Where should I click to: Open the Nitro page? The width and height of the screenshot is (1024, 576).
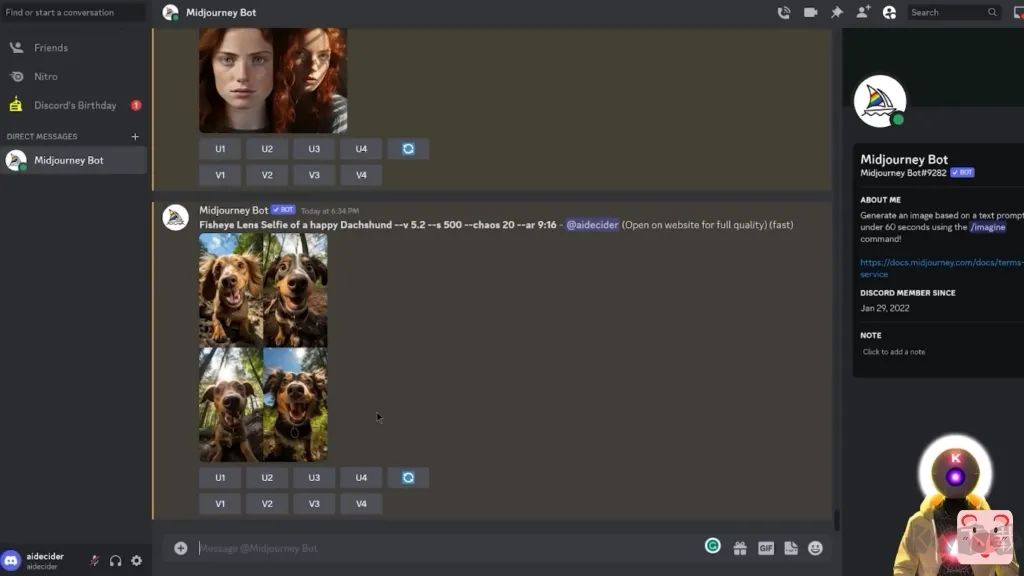pyautogui.click(x=46, y=77)
